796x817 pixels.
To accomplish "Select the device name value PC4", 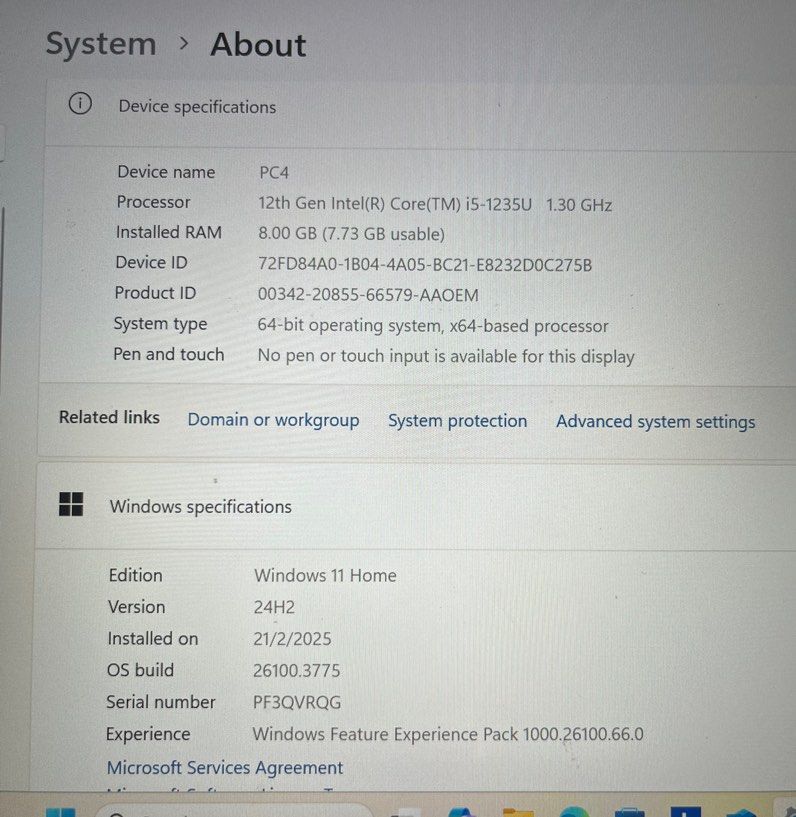I will [x=274, y=172].
